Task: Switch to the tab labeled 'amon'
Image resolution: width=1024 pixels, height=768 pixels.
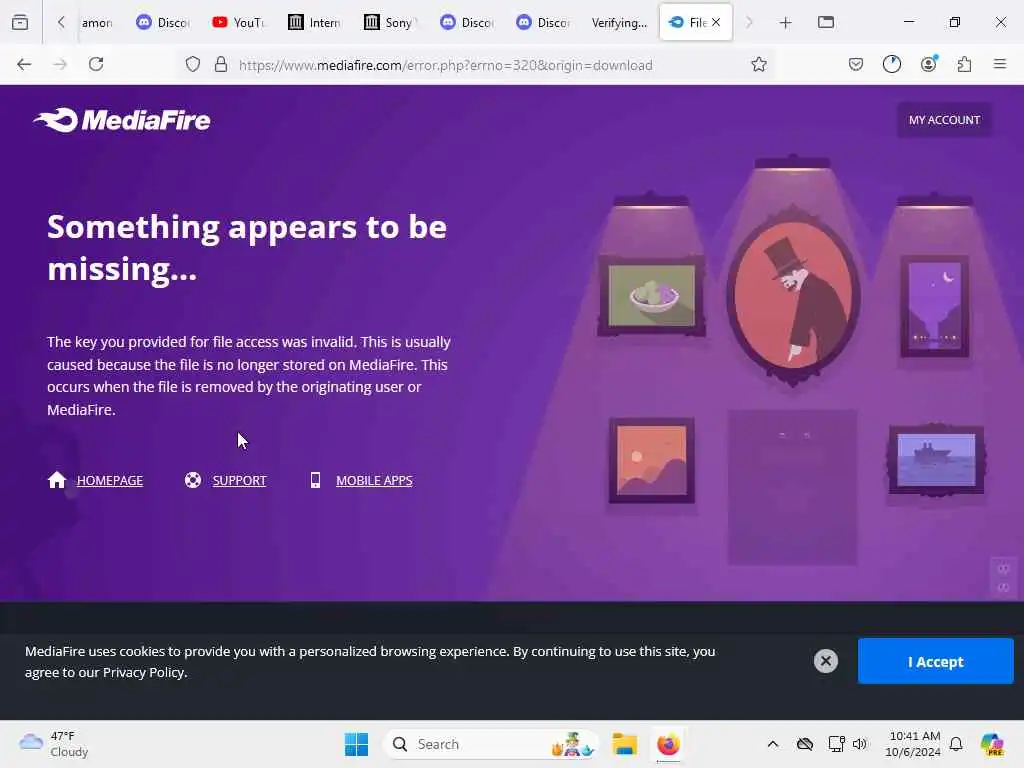Action: [98, 22]
